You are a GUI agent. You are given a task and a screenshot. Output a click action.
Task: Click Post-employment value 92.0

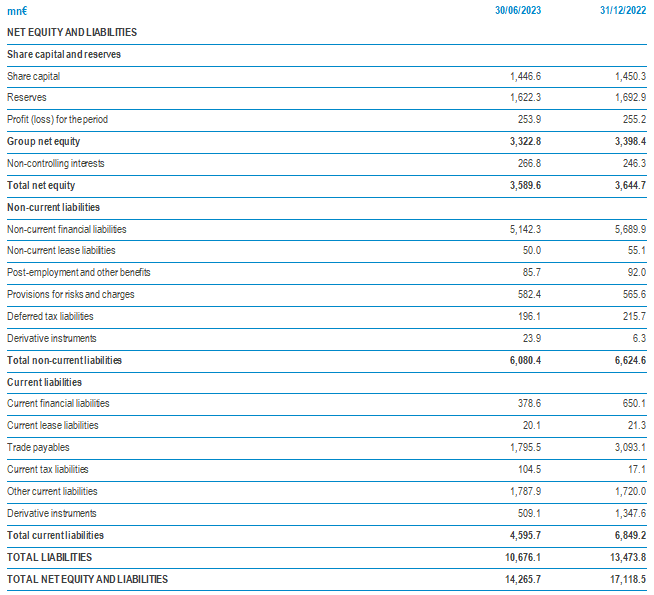[637, 272]
